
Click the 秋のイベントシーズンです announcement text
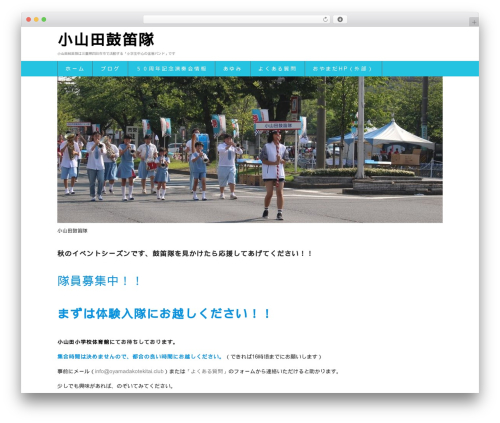coord(185,254)
